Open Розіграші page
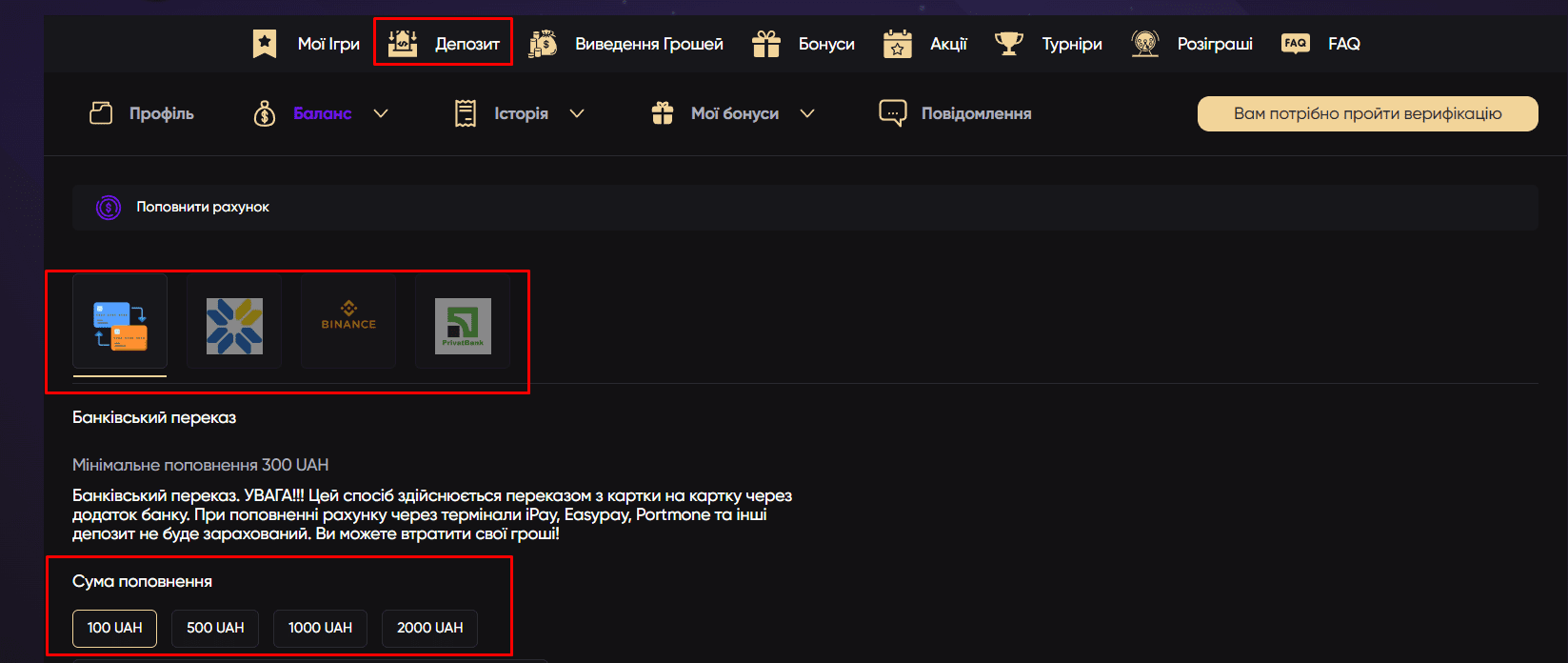 (1215, 44)
